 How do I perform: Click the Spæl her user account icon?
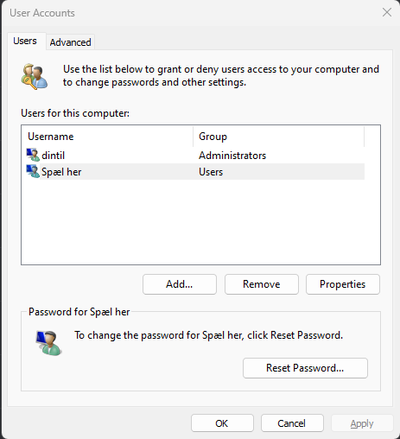click(x=33, y=171)
